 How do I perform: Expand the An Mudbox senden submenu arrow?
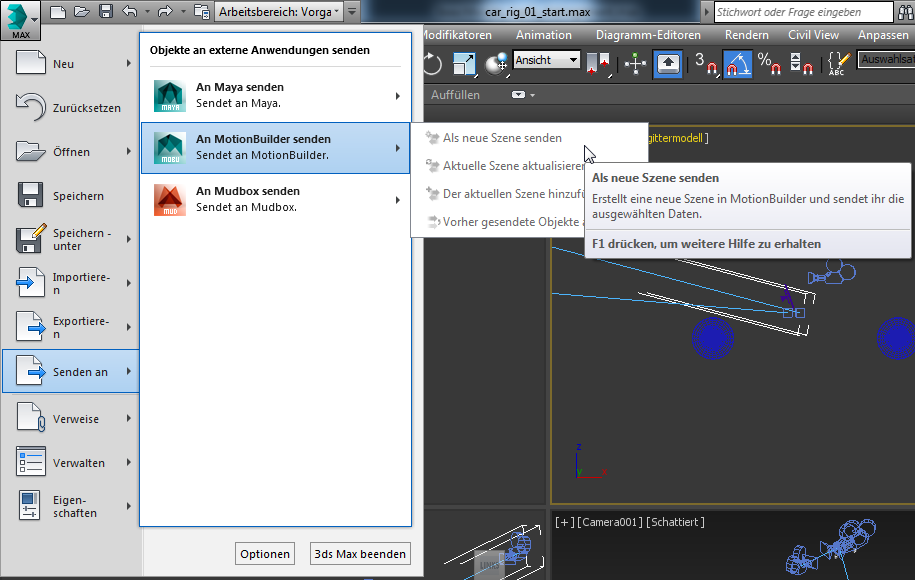point(397,200)
